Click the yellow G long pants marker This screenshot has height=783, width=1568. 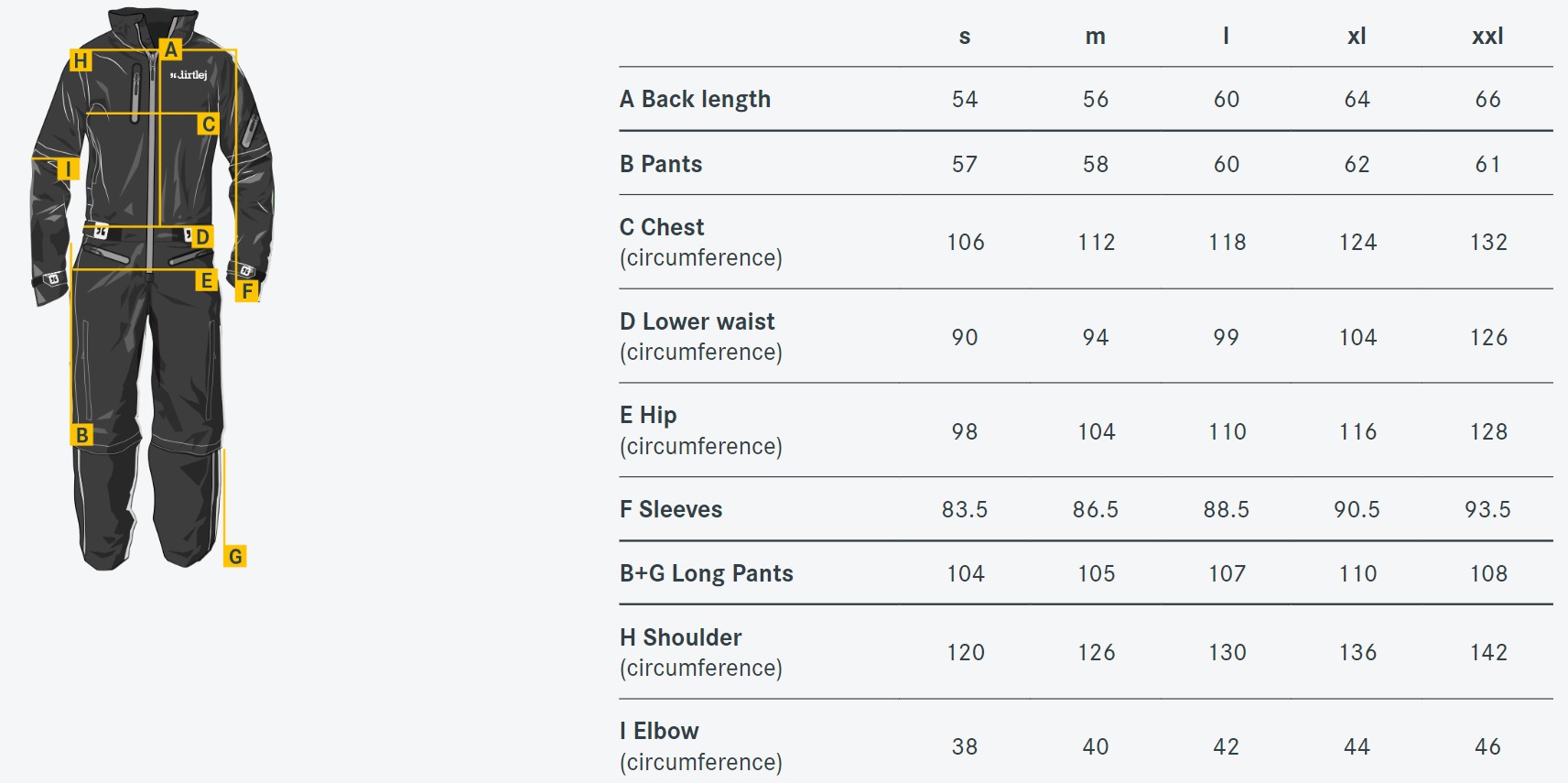click(235, 556)
